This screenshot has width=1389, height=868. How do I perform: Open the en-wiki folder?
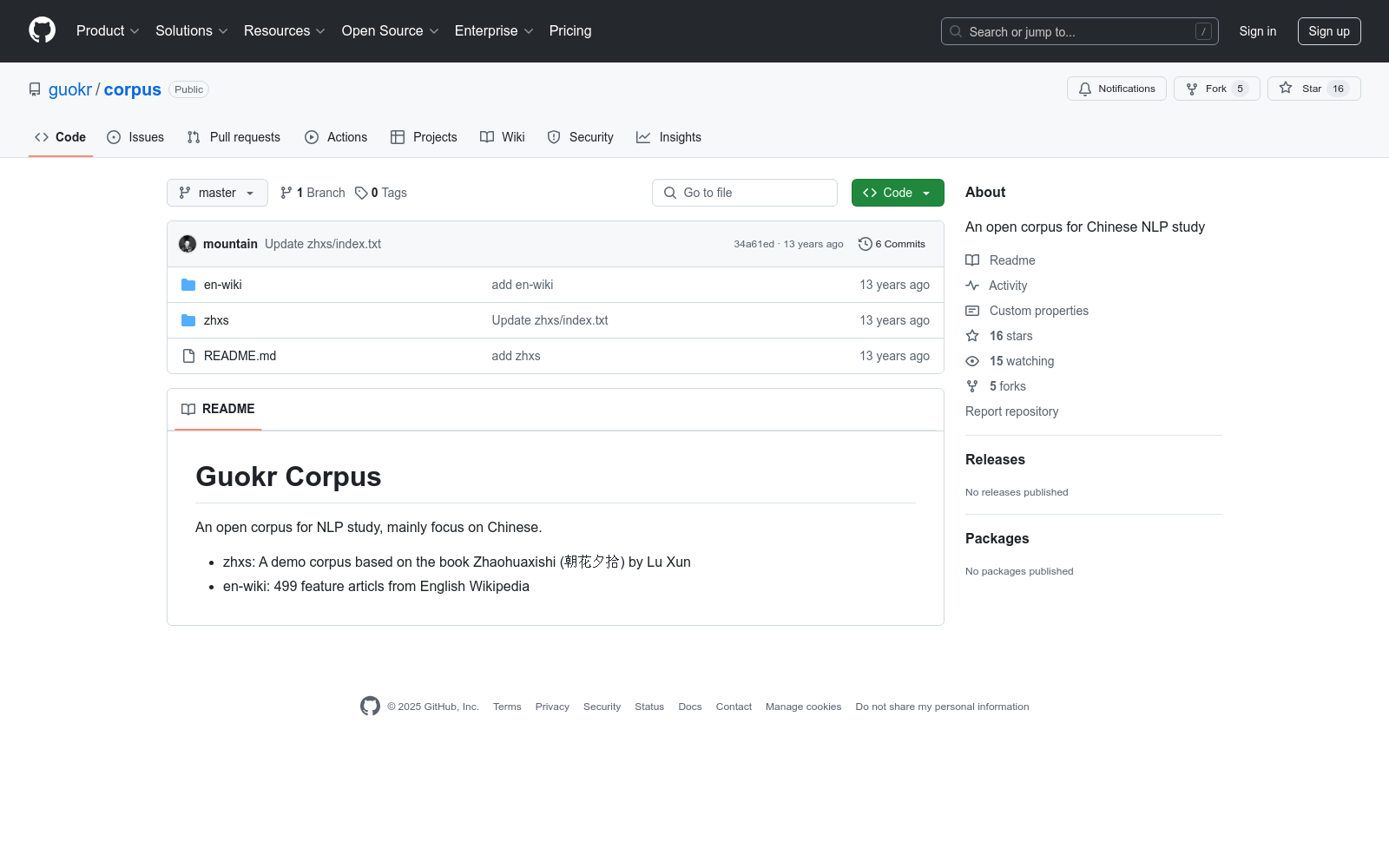pos(223,285)
